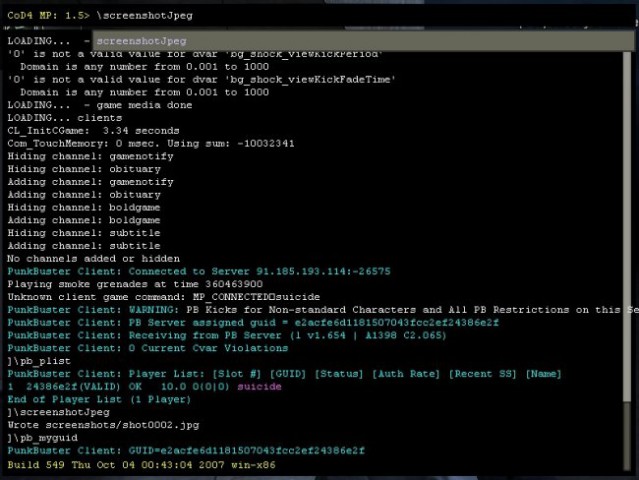The width and height of the screenshot is (639, 480).
Task: Click the 'Connected to Server' PunkBuster line
Action: 199,271
